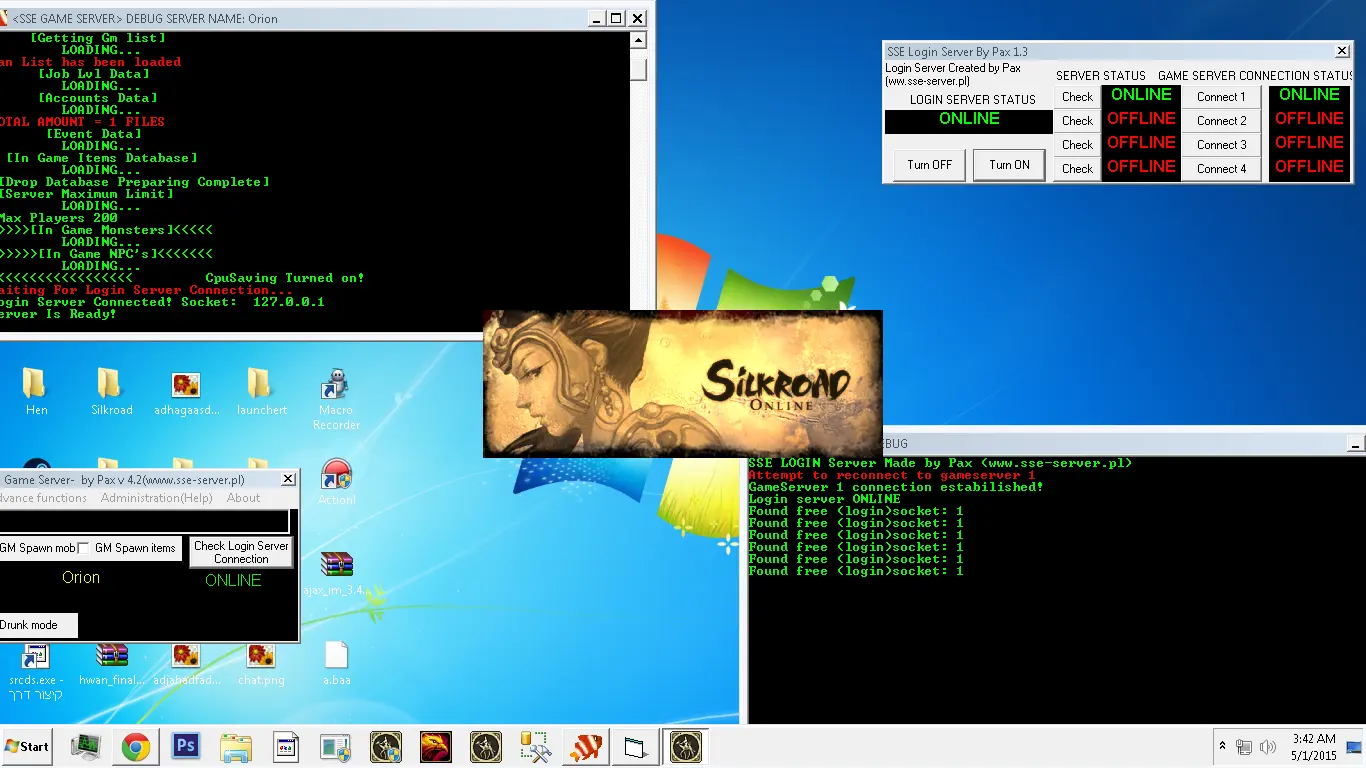Open the Advance functions menu in Game Server
Viewport: 1366px width, 768px height.
pyautogui.click(x=42, y=498)
